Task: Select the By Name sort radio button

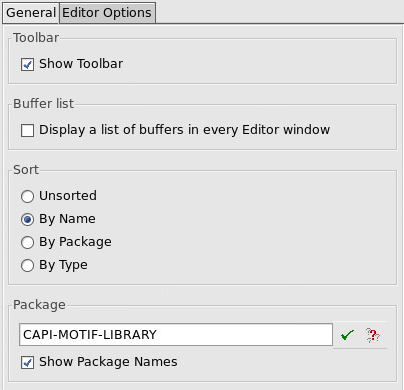Action: pos(27,219)
